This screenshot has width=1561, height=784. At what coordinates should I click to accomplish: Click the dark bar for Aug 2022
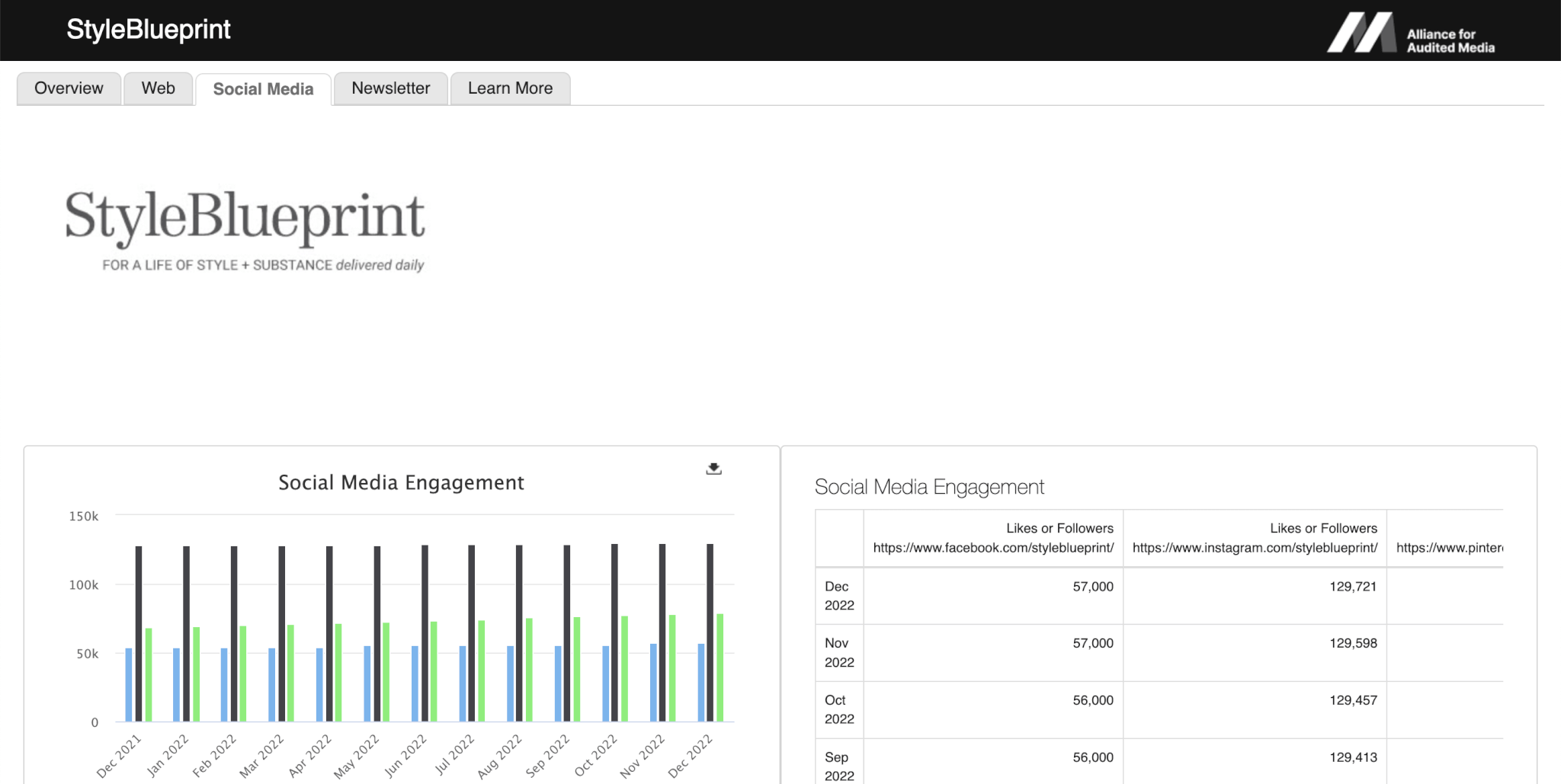(519, 633)
